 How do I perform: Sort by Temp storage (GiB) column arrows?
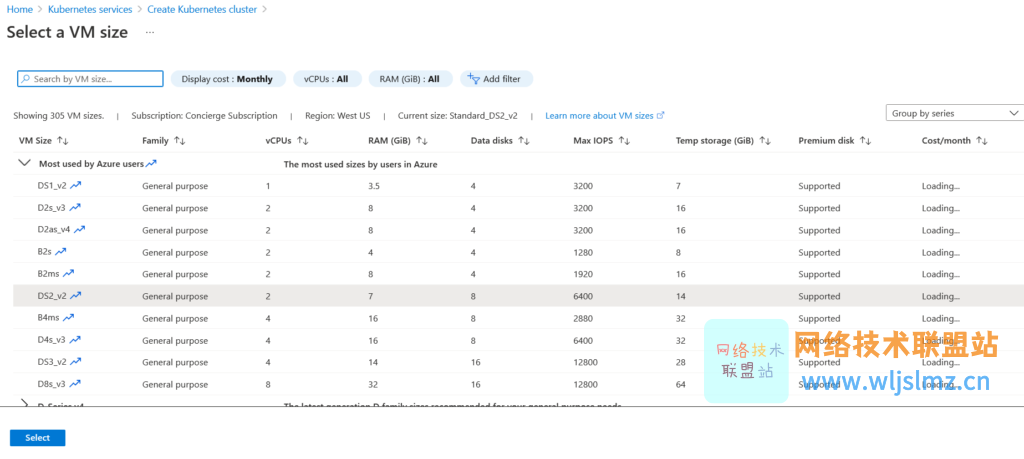(765, 140)
